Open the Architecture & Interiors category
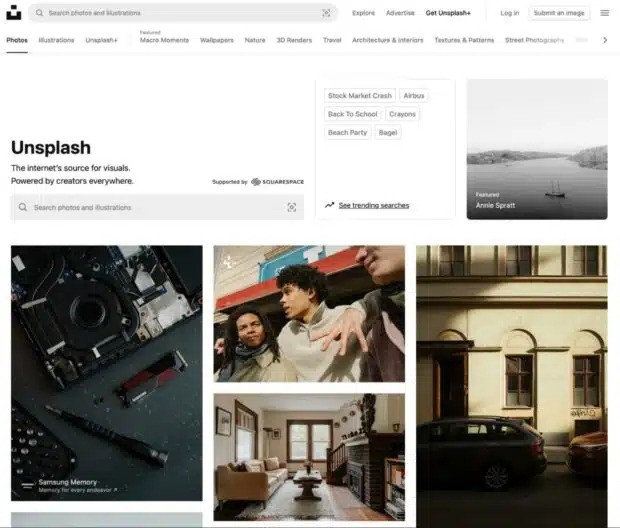Image resolution: width=620 pixels, height=528 pixels. click(x=388, y=40)
